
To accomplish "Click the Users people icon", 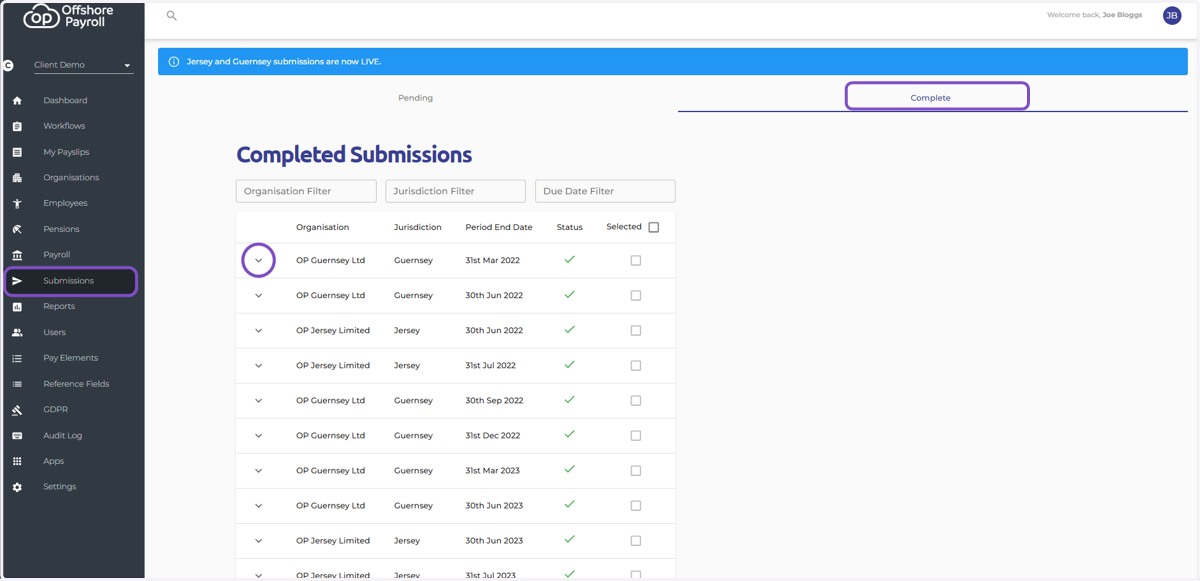I will click(17, 333).
